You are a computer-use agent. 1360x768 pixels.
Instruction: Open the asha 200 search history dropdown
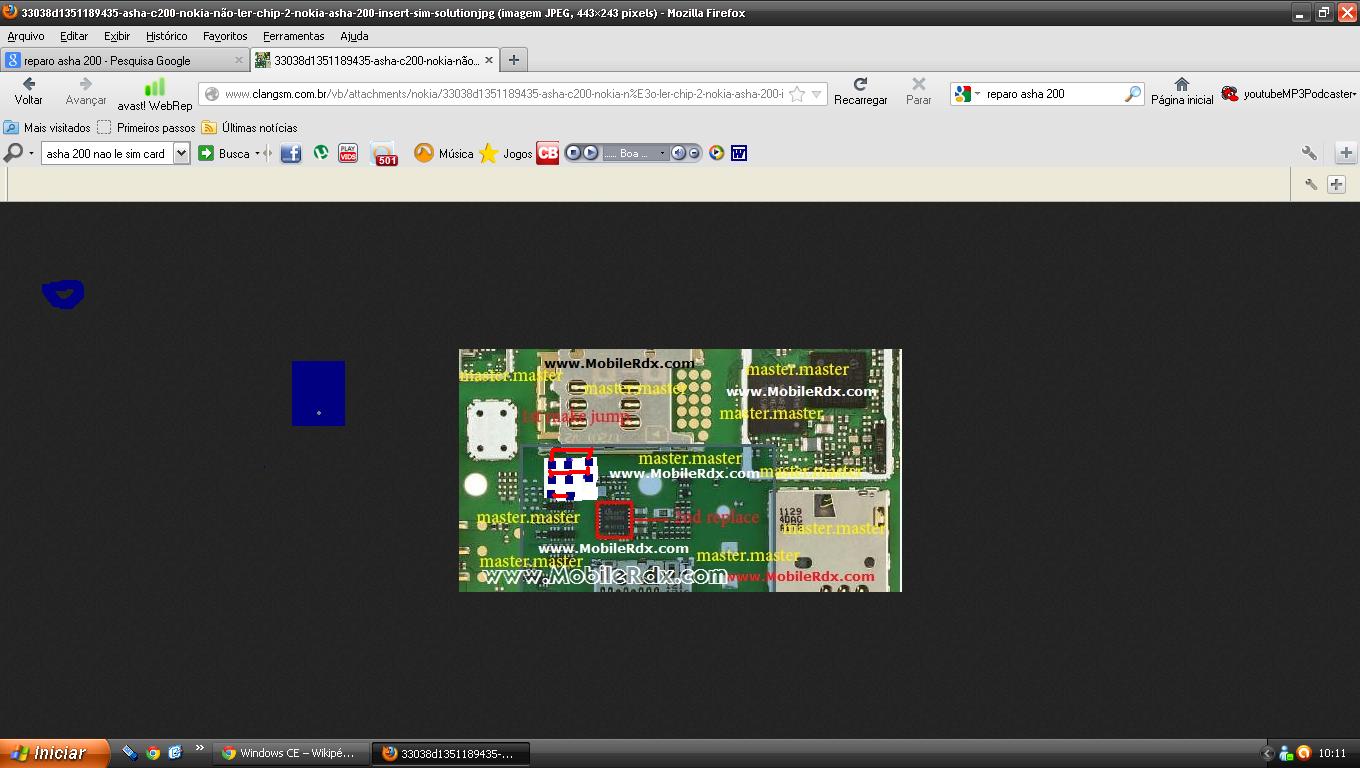[181, 153]
